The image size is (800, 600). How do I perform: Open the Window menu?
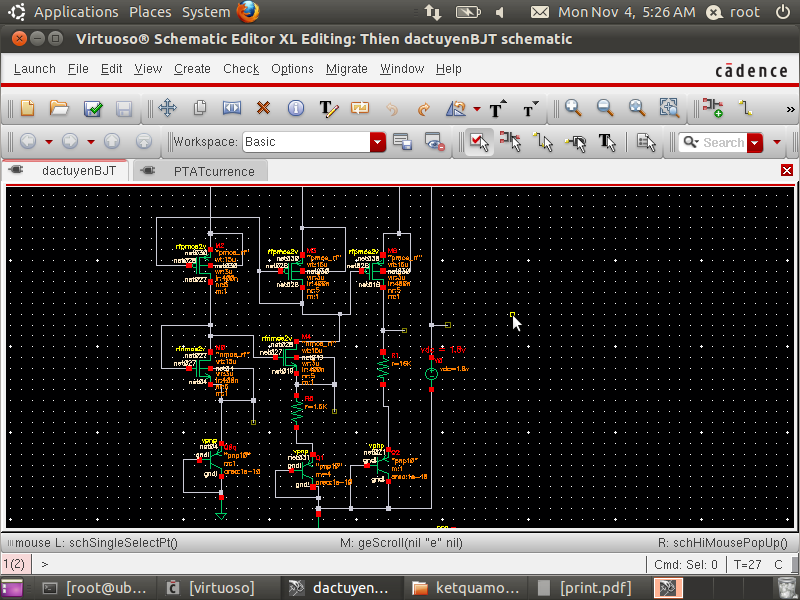click(402, 69)
